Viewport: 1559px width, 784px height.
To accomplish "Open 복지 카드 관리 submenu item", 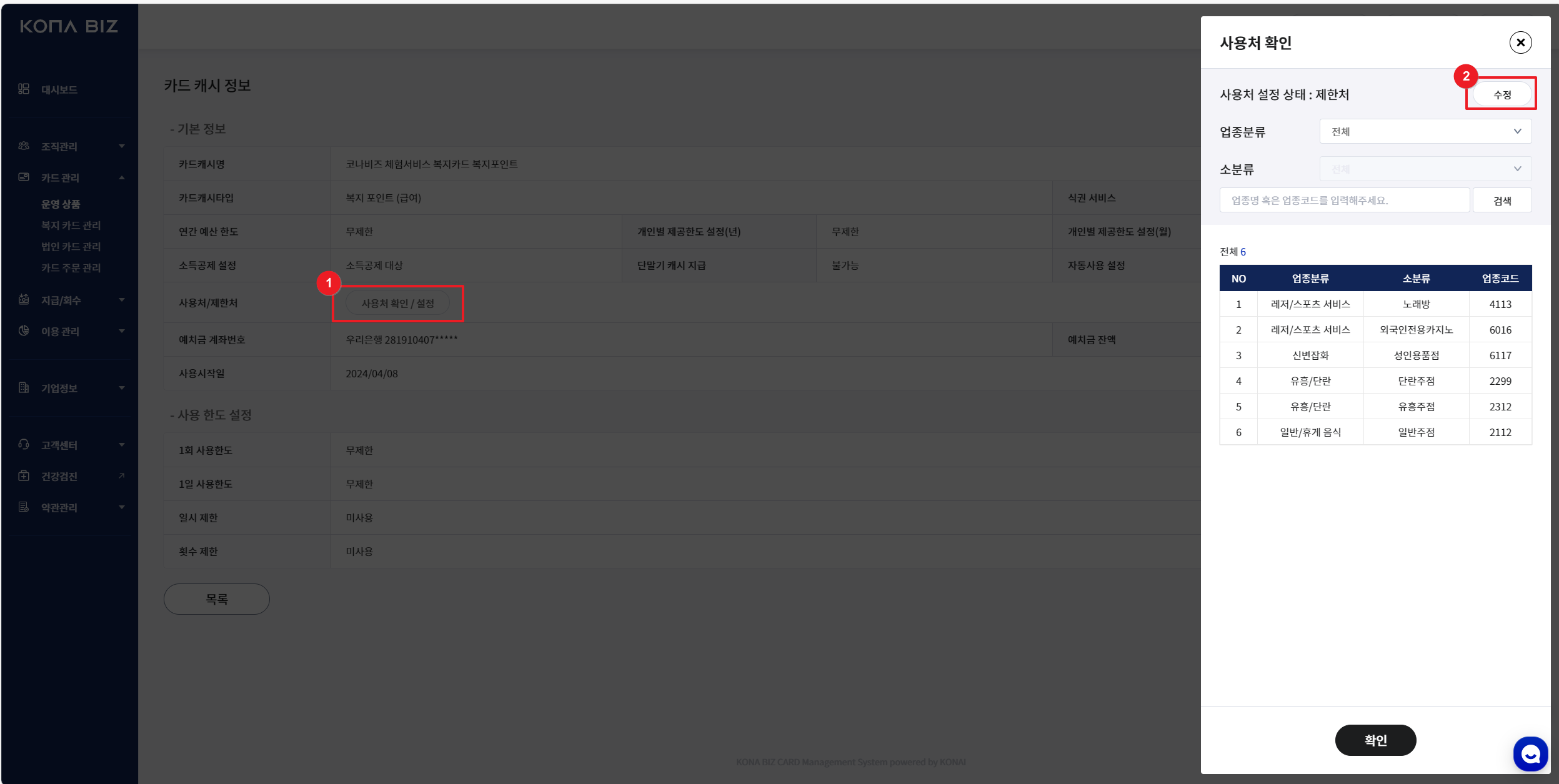I will click(71, 226).
